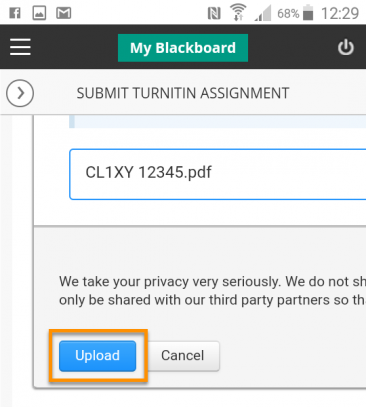This screenshot has height=407, width=366.
Task: Tap the power logout icon
Action: (x=346, y=47)
